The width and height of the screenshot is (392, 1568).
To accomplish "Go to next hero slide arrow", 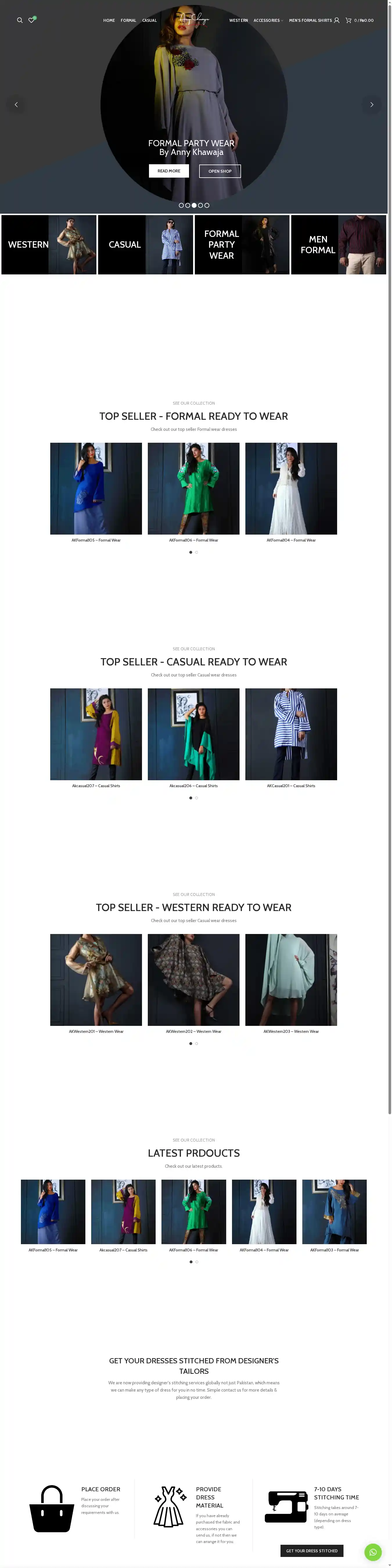I will pyautogui.click(x=371, y=105).
